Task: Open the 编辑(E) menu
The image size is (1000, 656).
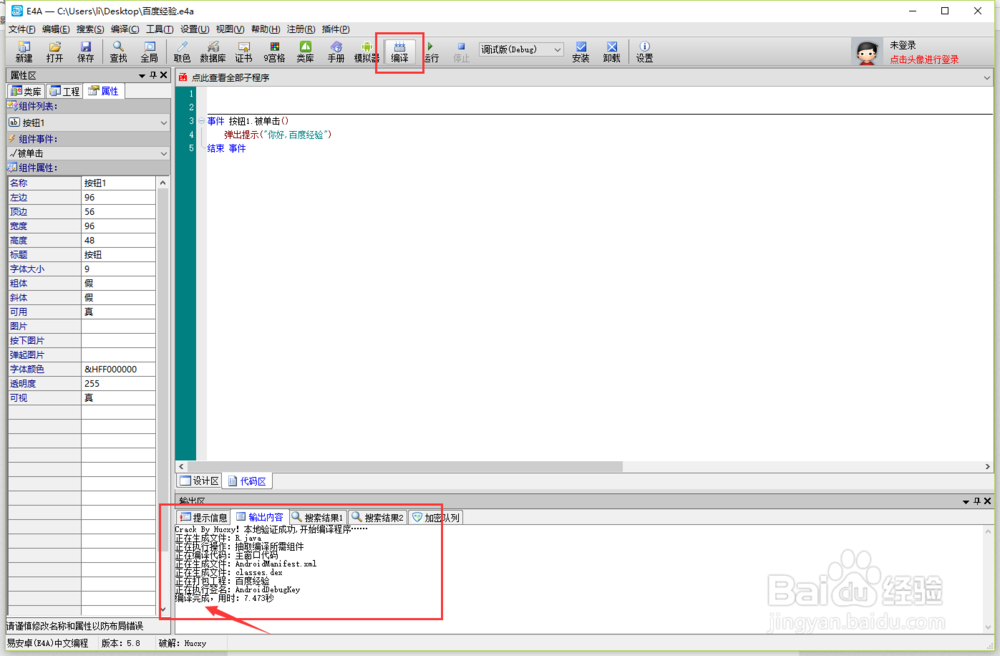Action: coord(56,29)
